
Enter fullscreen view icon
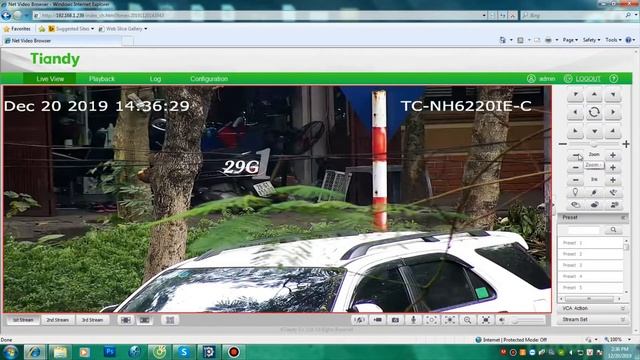486,320
